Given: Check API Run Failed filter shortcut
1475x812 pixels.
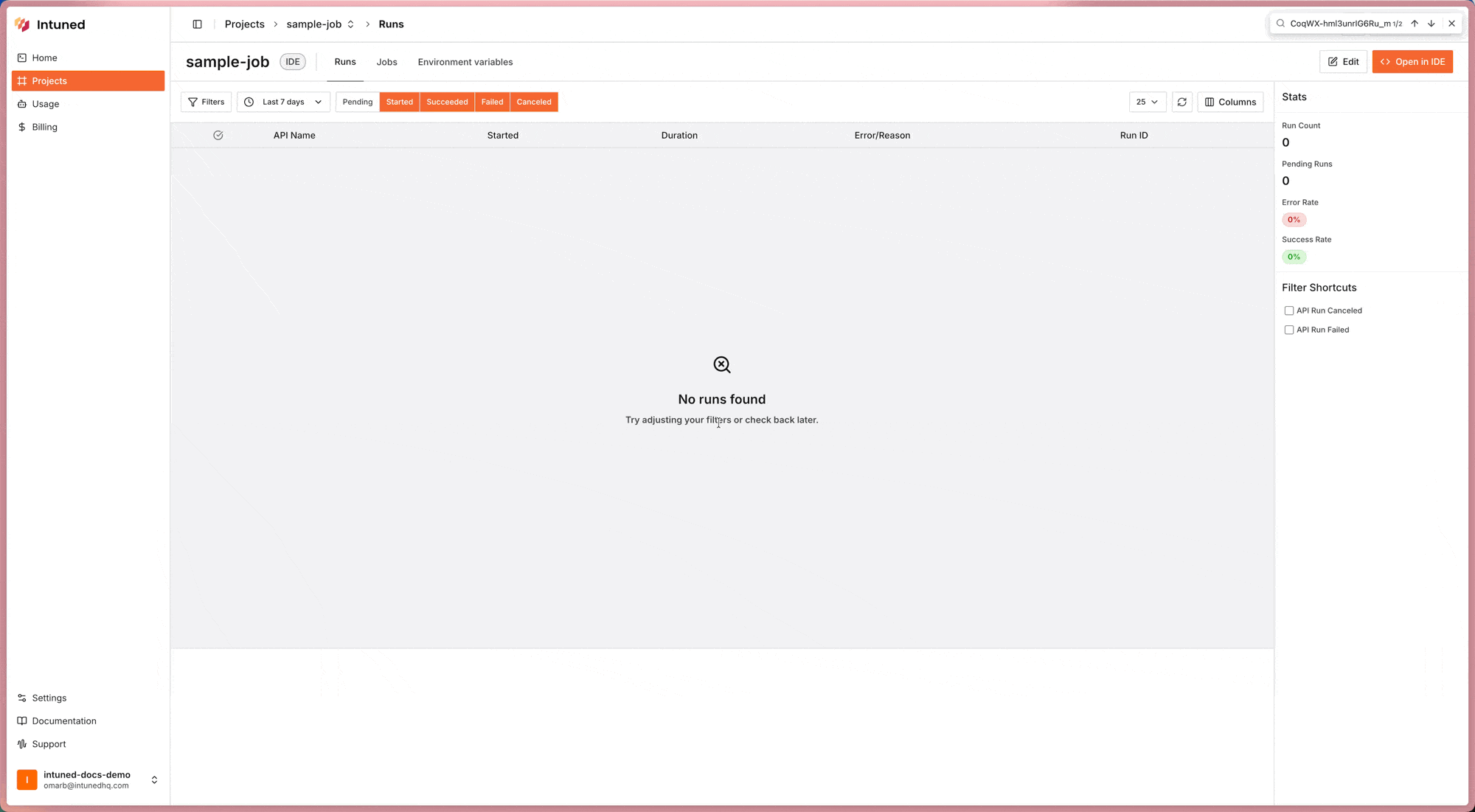Looking at the screenshot, I should click(x=1288, y=330).
